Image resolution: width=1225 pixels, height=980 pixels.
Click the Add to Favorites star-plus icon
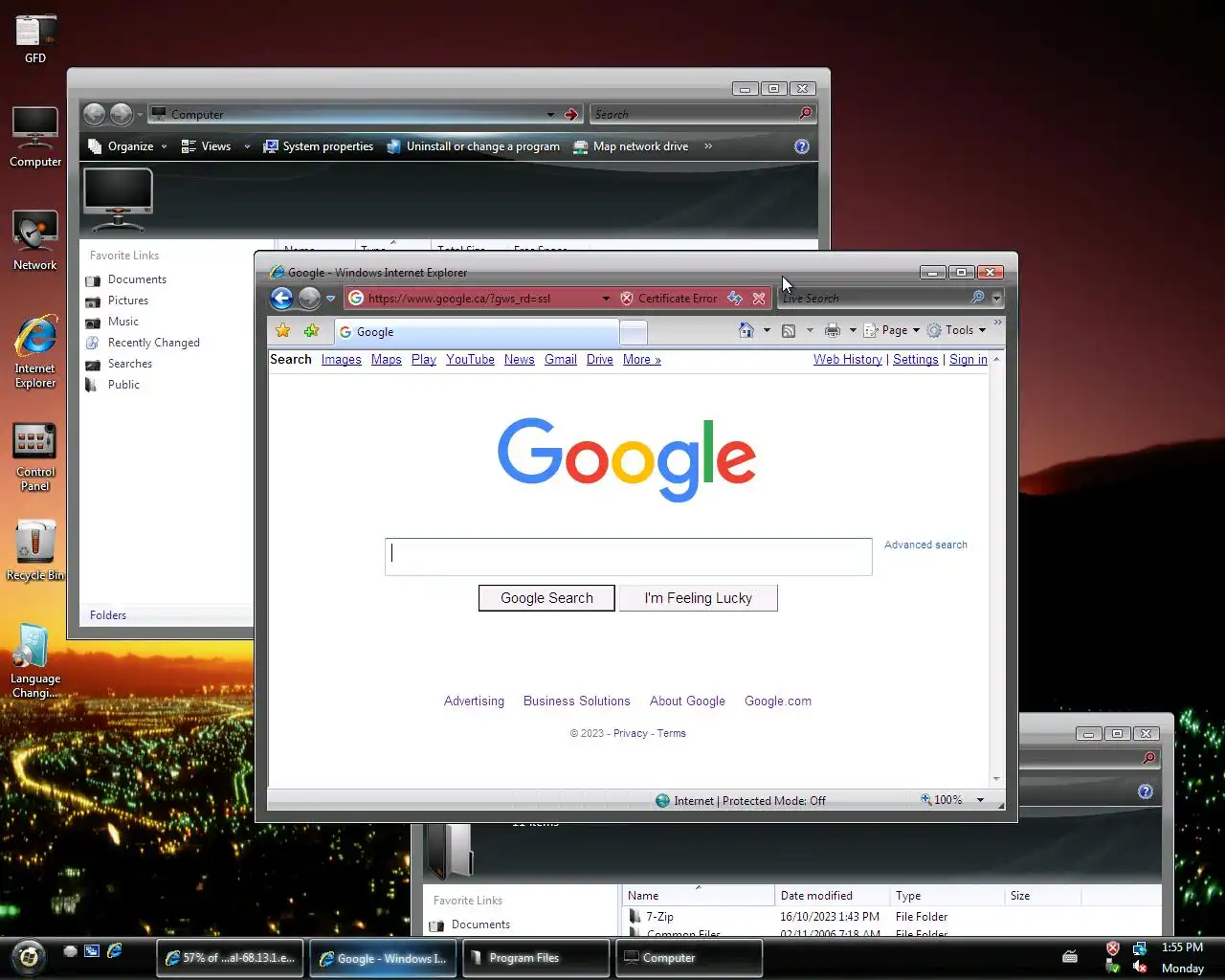[x=311, y=331]
